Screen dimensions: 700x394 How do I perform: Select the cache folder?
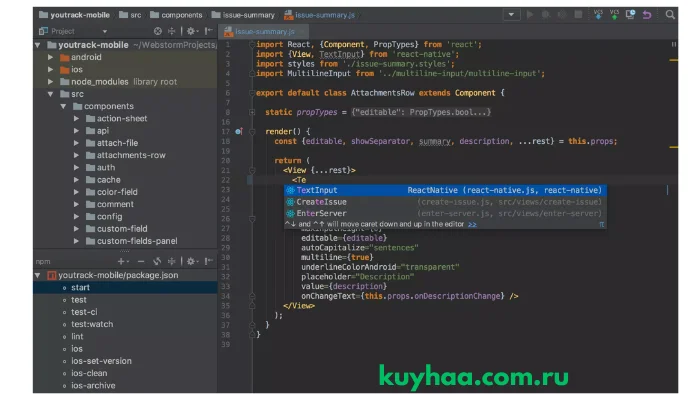[103, 180]
